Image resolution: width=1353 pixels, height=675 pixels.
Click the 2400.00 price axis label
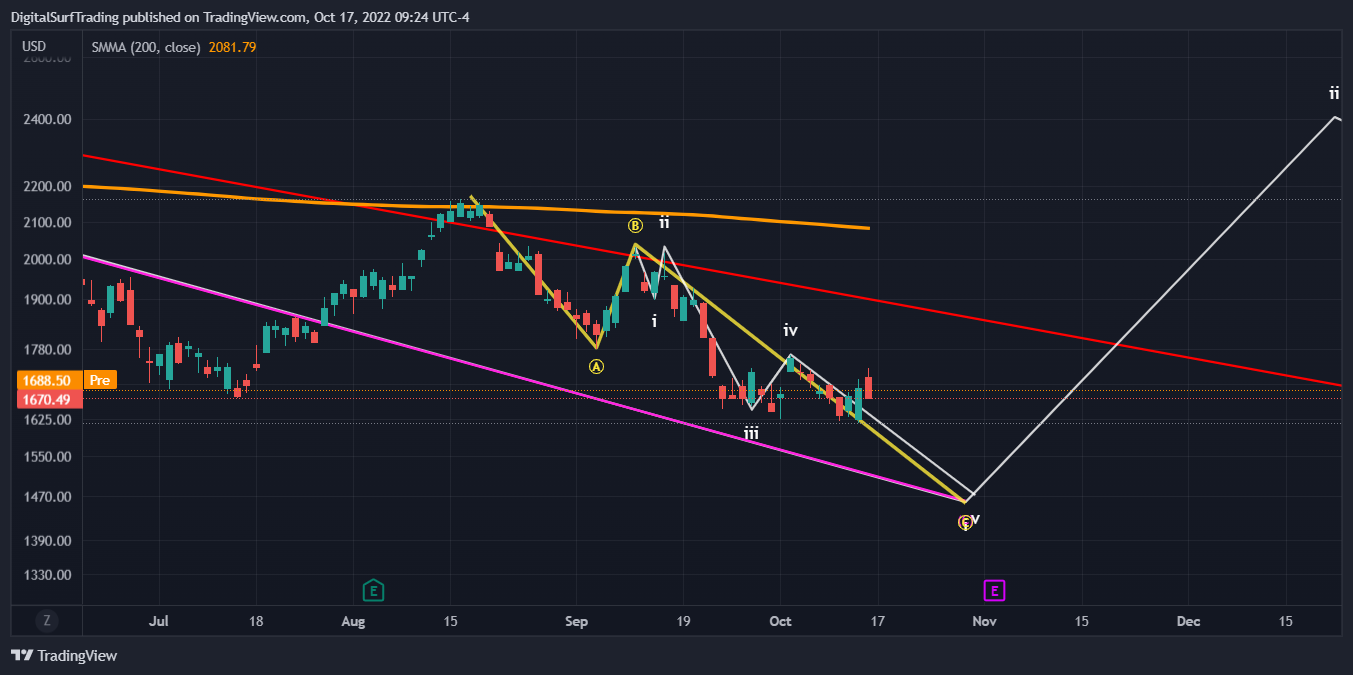(x=48, y=120)
